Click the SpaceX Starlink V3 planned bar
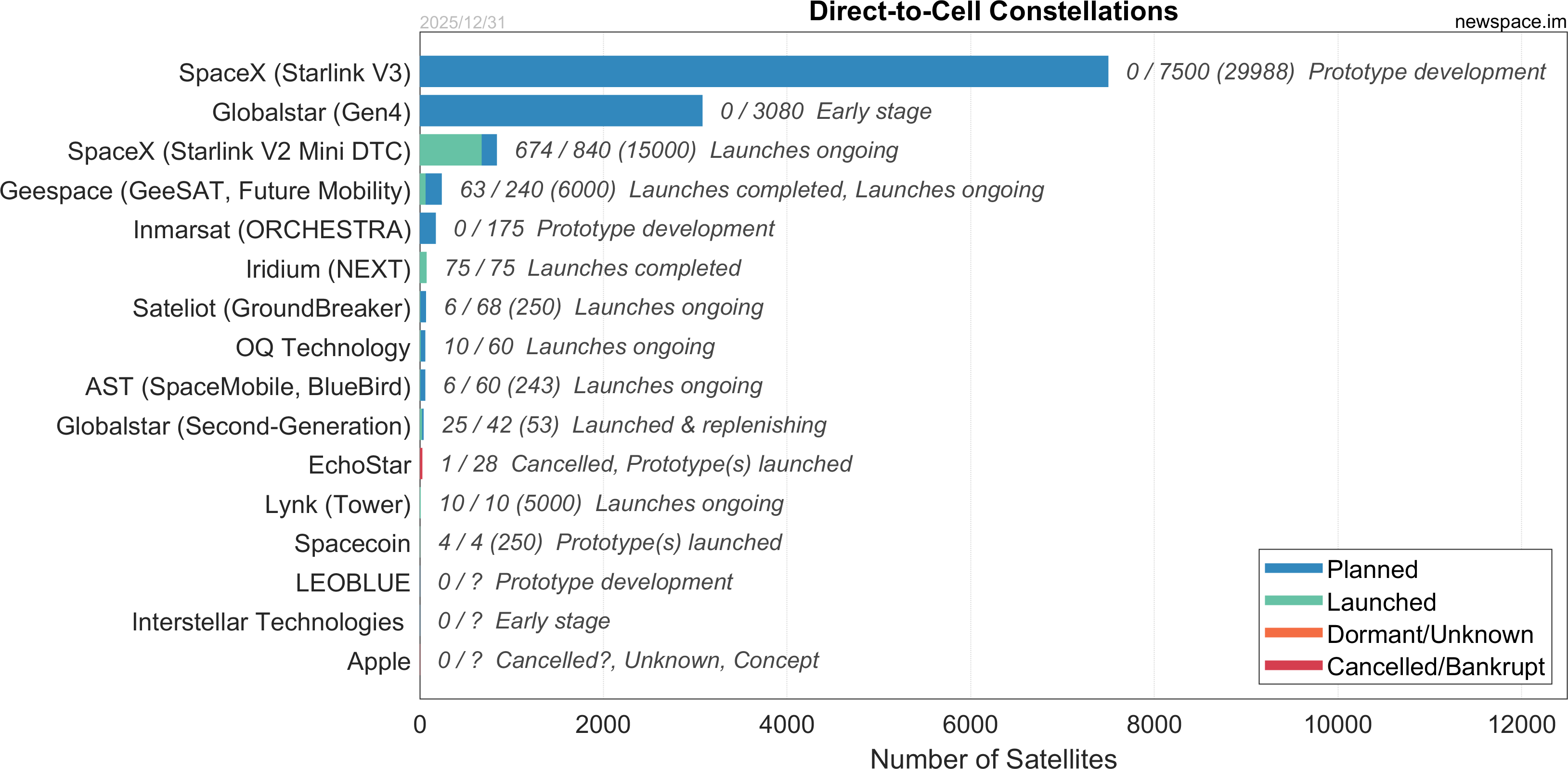1568x769 pixels. [764, 71]
